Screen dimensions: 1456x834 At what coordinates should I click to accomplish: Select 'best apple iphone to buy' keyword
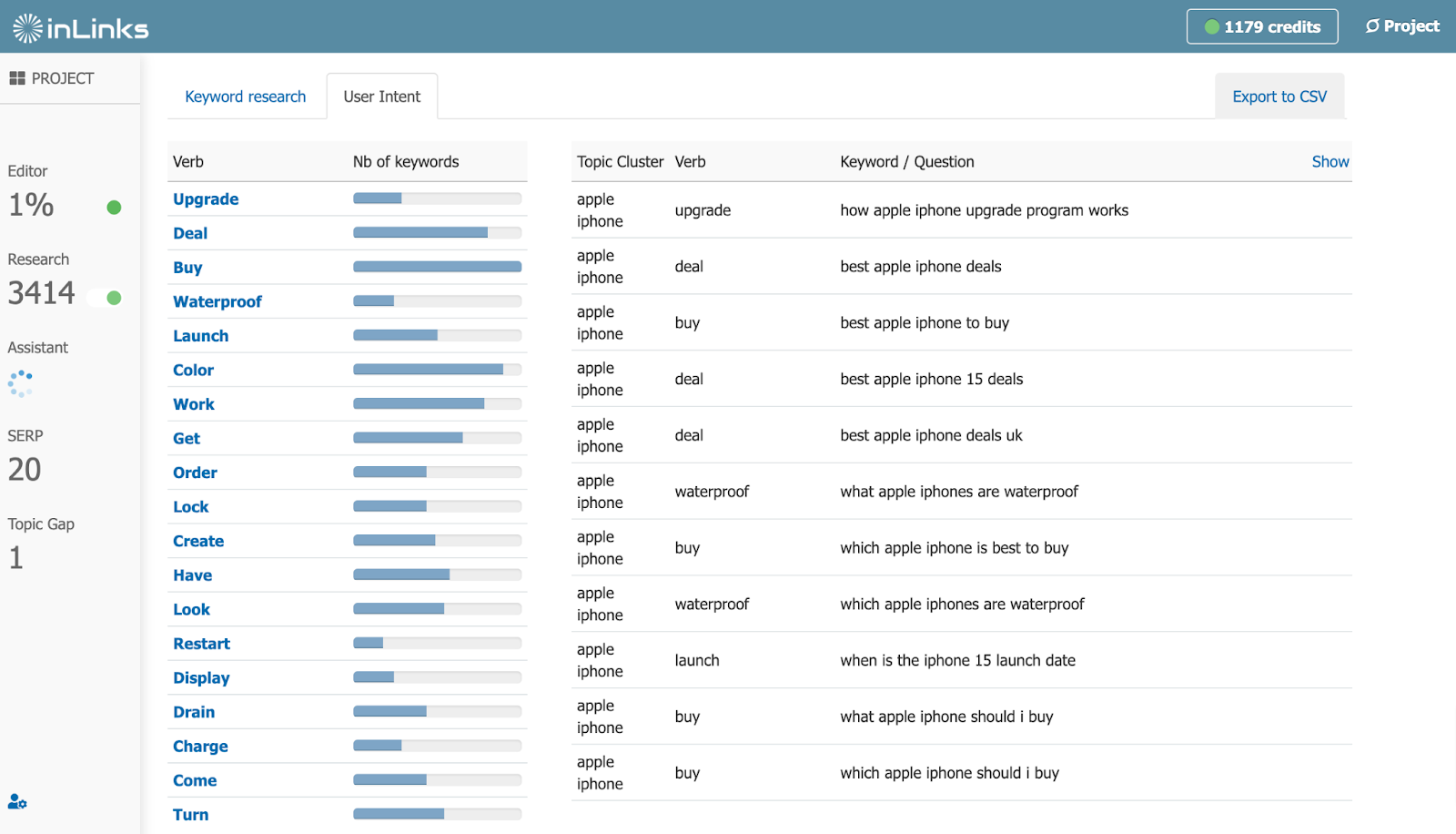[925, 323]
